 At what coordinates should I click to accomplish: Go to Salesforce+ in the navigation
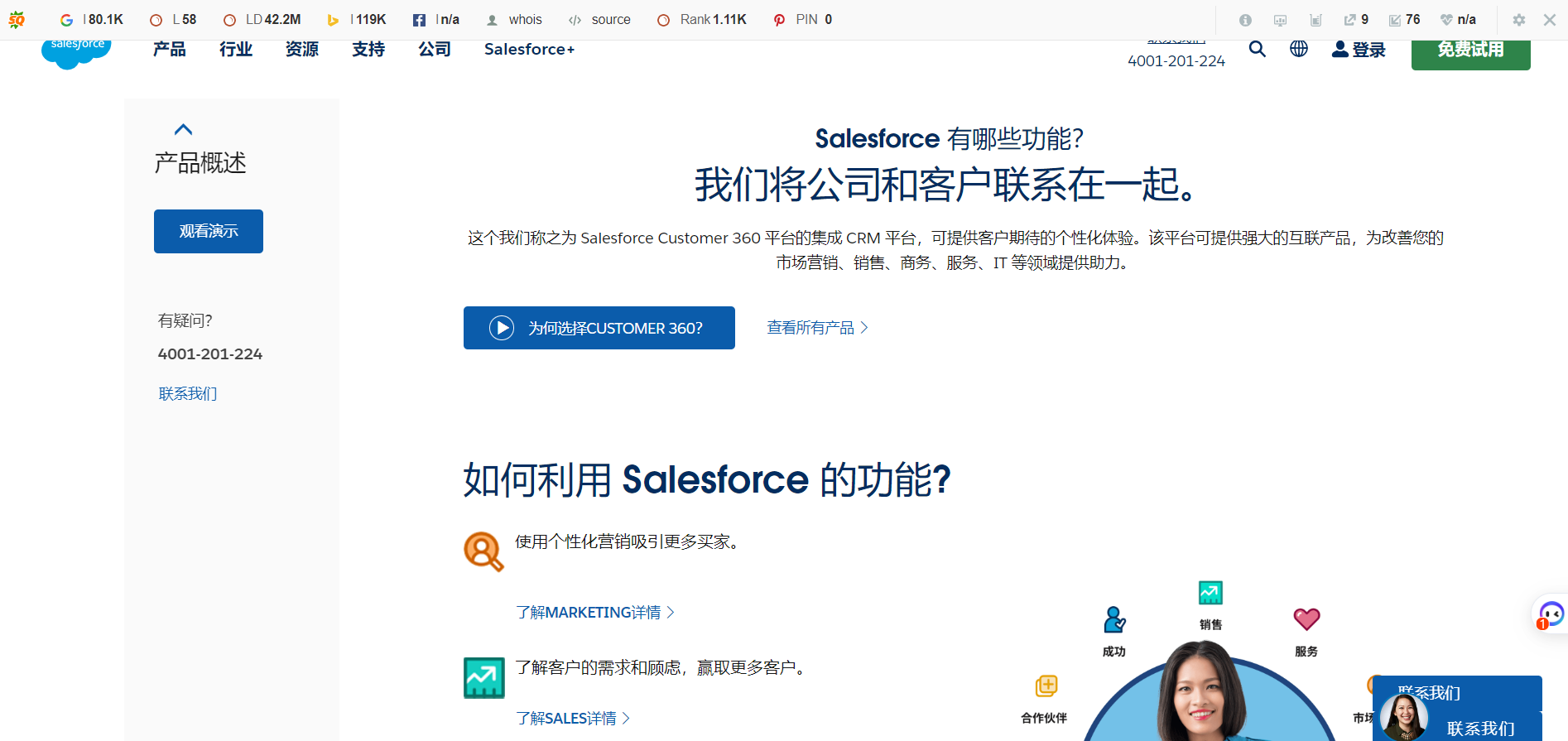(x=530, y=50)
